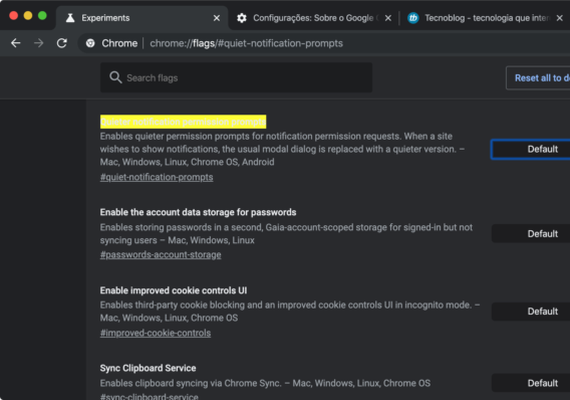Open Default dropdown for Sync Clipboard Service
This screenshot has width=570, height=400.
531,383
